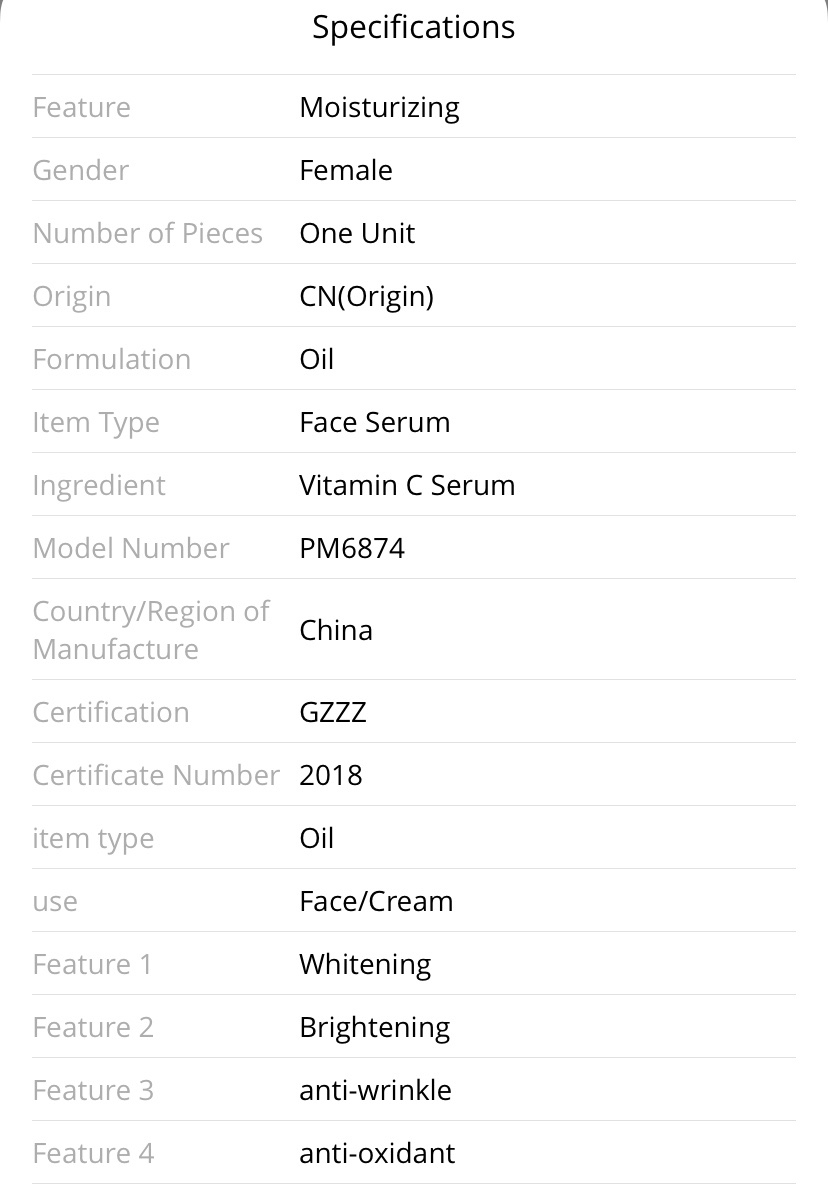Select certificate number 2018
Screen dimensions: 828x1184
(331, 775)
